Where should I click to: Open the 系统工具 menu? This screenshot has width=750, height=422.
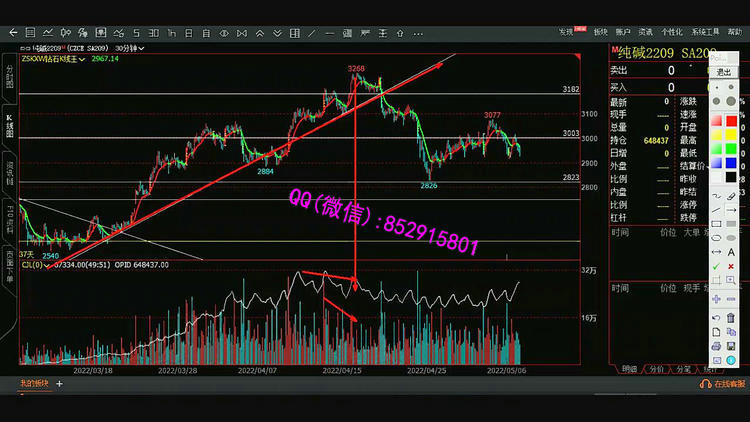tap(707, 32)
